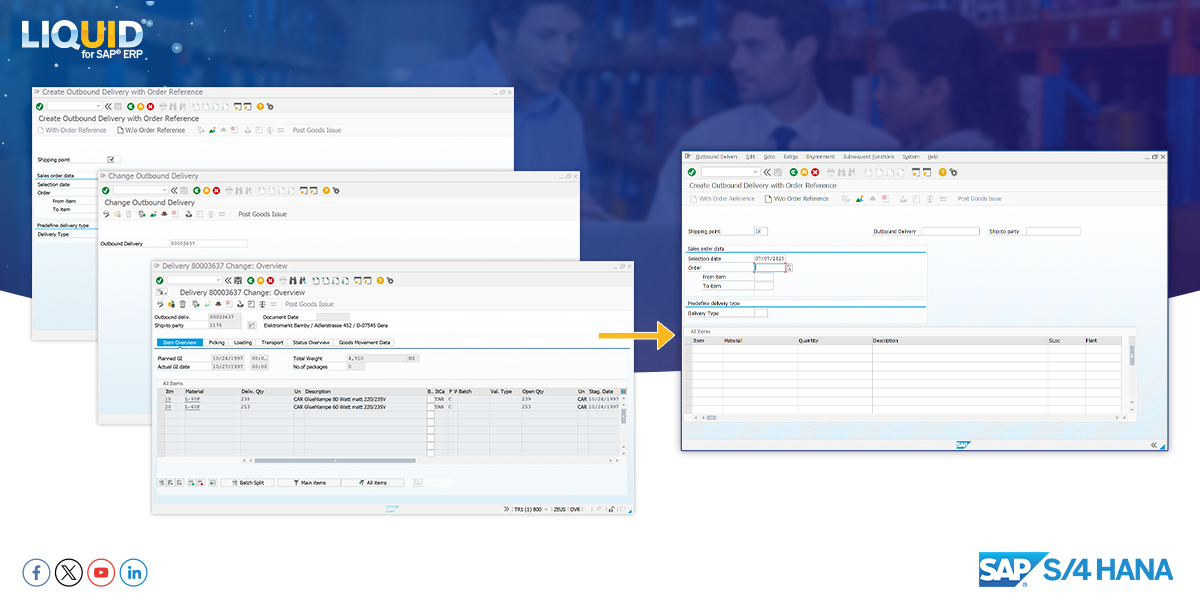The image size is (1200, 600).
Task: Click the Ship-to party details icon beside 1175
Action: pyautogui.click(x=252, y=325)
